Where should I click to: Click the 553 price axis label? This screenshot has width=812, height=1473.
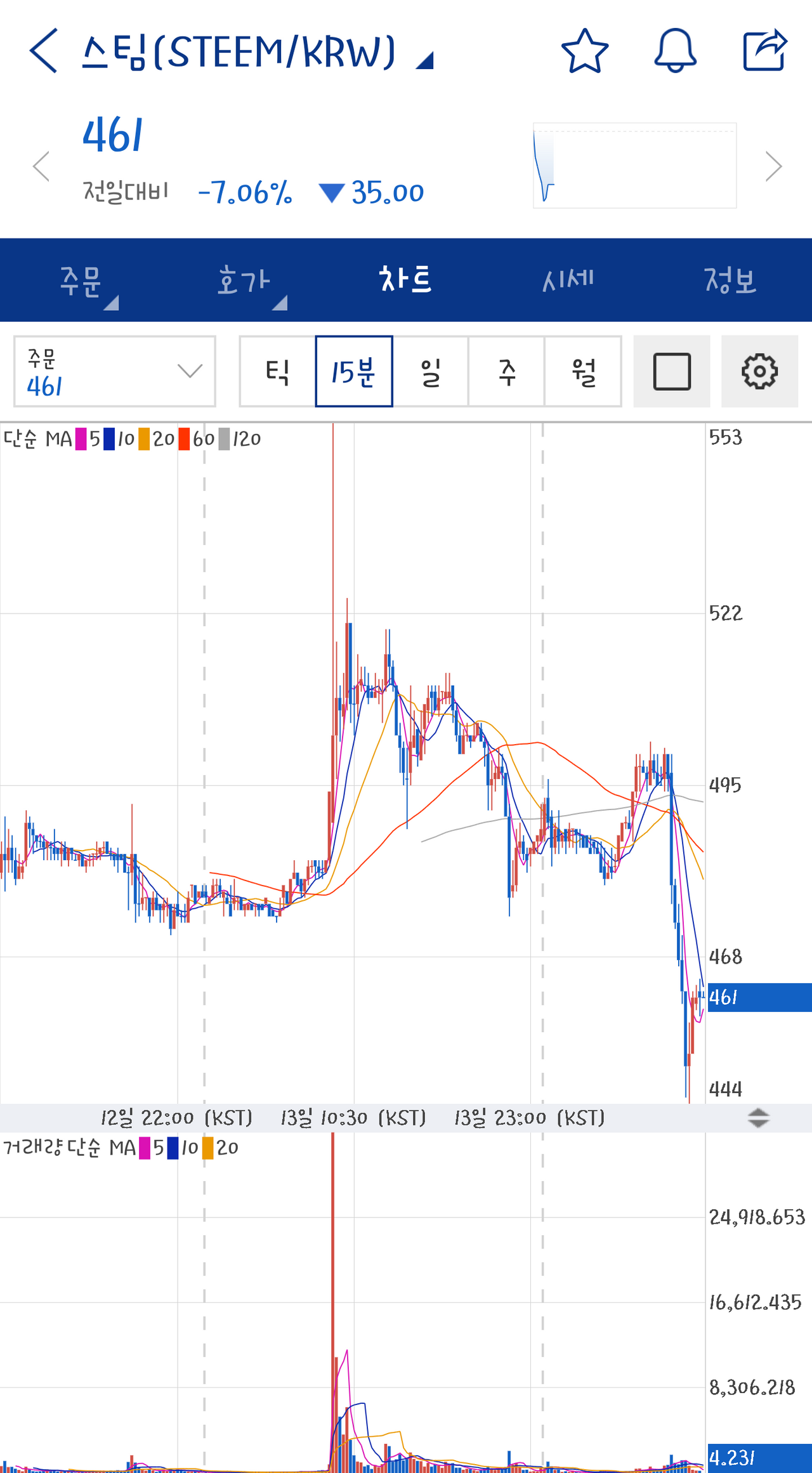click(726, 437)
